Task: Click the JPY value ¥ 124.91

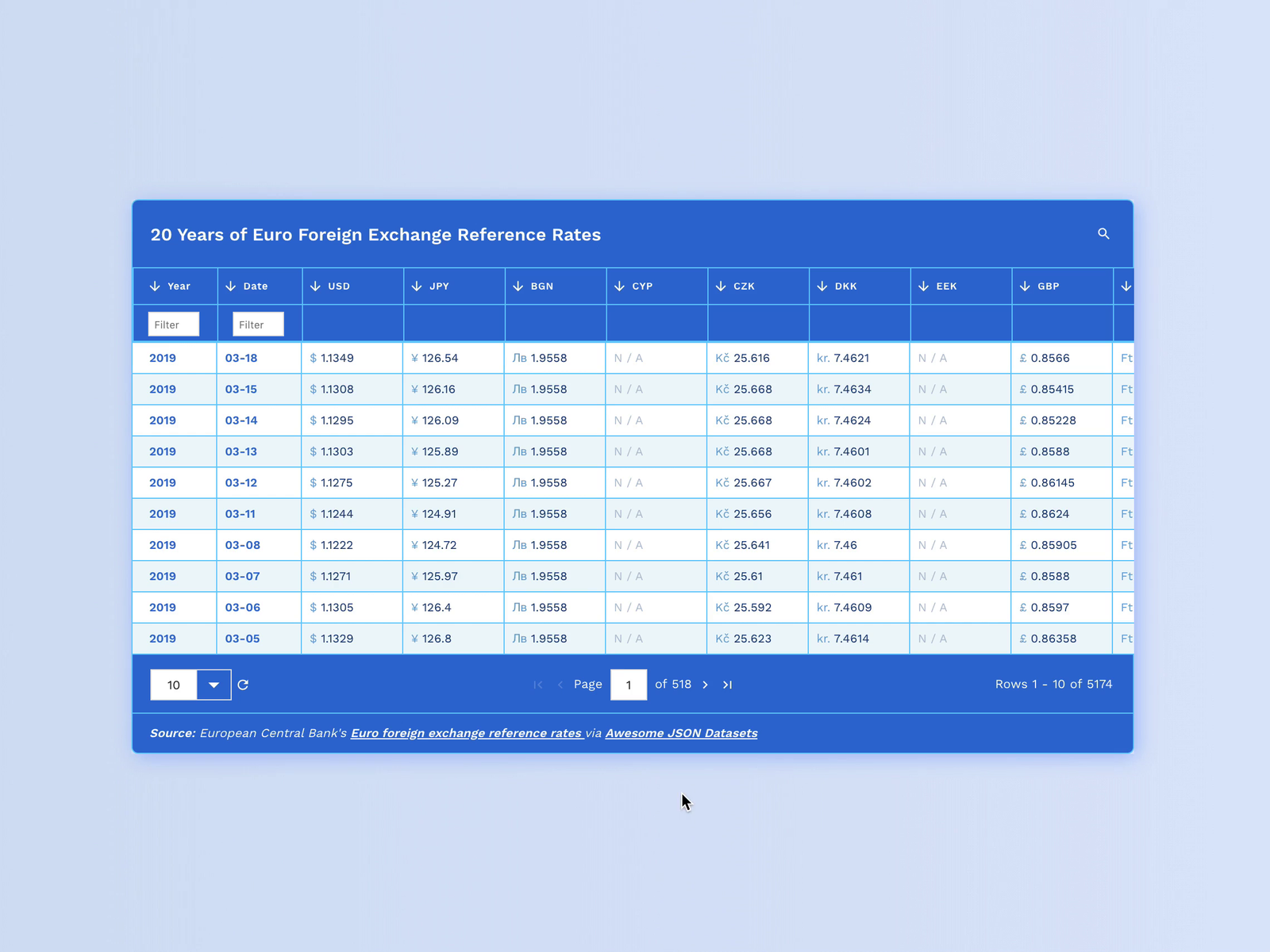Action: [433, 514]
